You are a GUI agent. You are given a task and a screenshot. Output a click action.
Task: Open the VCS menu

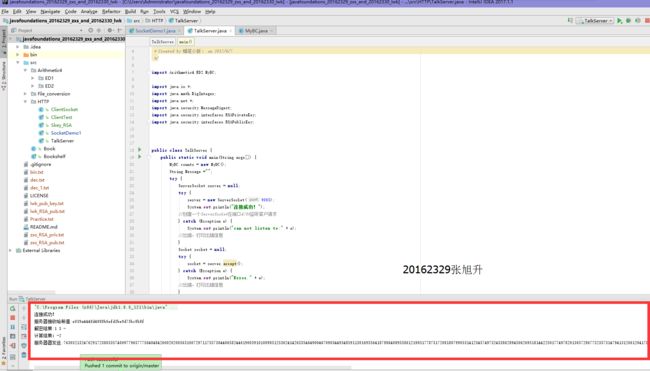tap(174, 12)
